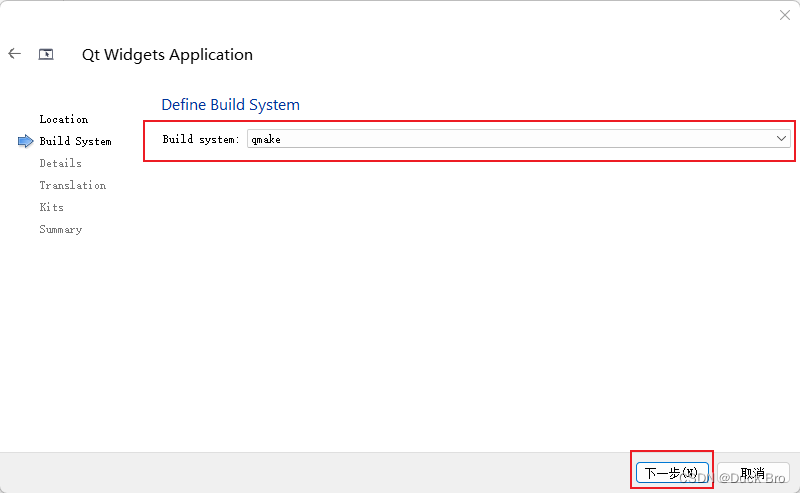Select the Build System wizard step
The image size is (800, 493).
pos(75,141)
